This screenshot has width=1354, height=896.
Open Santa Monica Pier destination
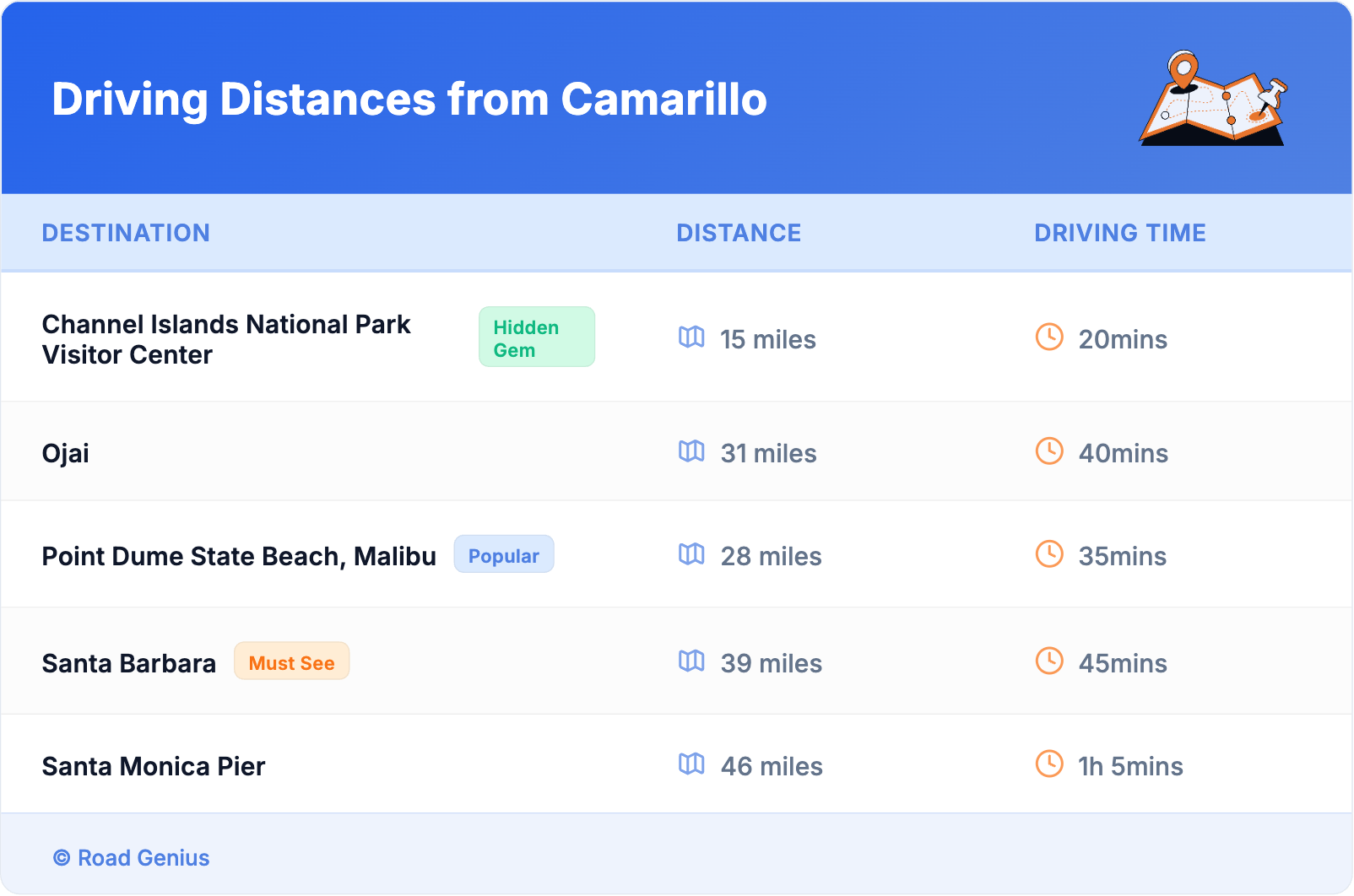154,766
